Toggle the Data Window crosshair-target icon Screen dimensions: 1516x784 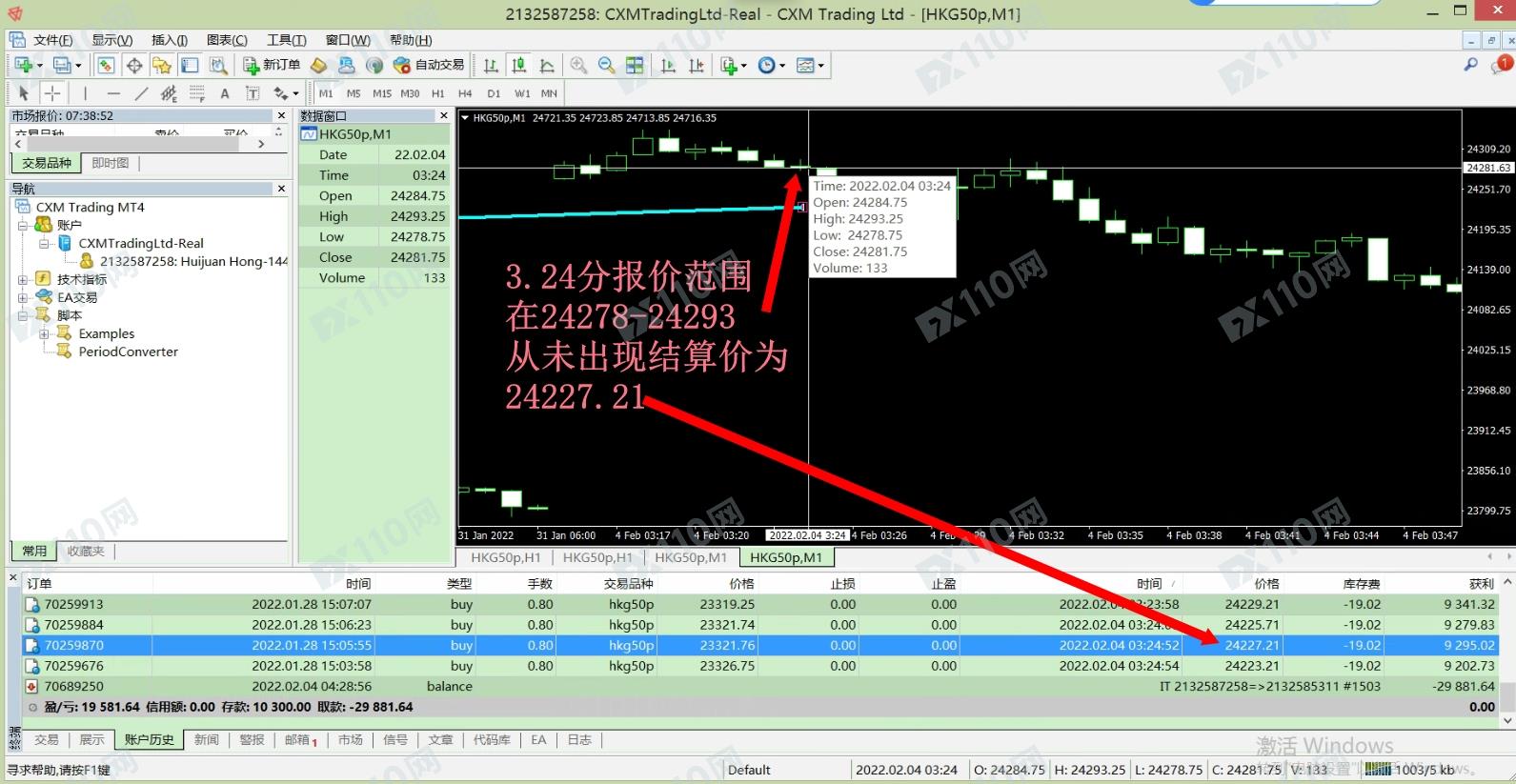point(134,65)
